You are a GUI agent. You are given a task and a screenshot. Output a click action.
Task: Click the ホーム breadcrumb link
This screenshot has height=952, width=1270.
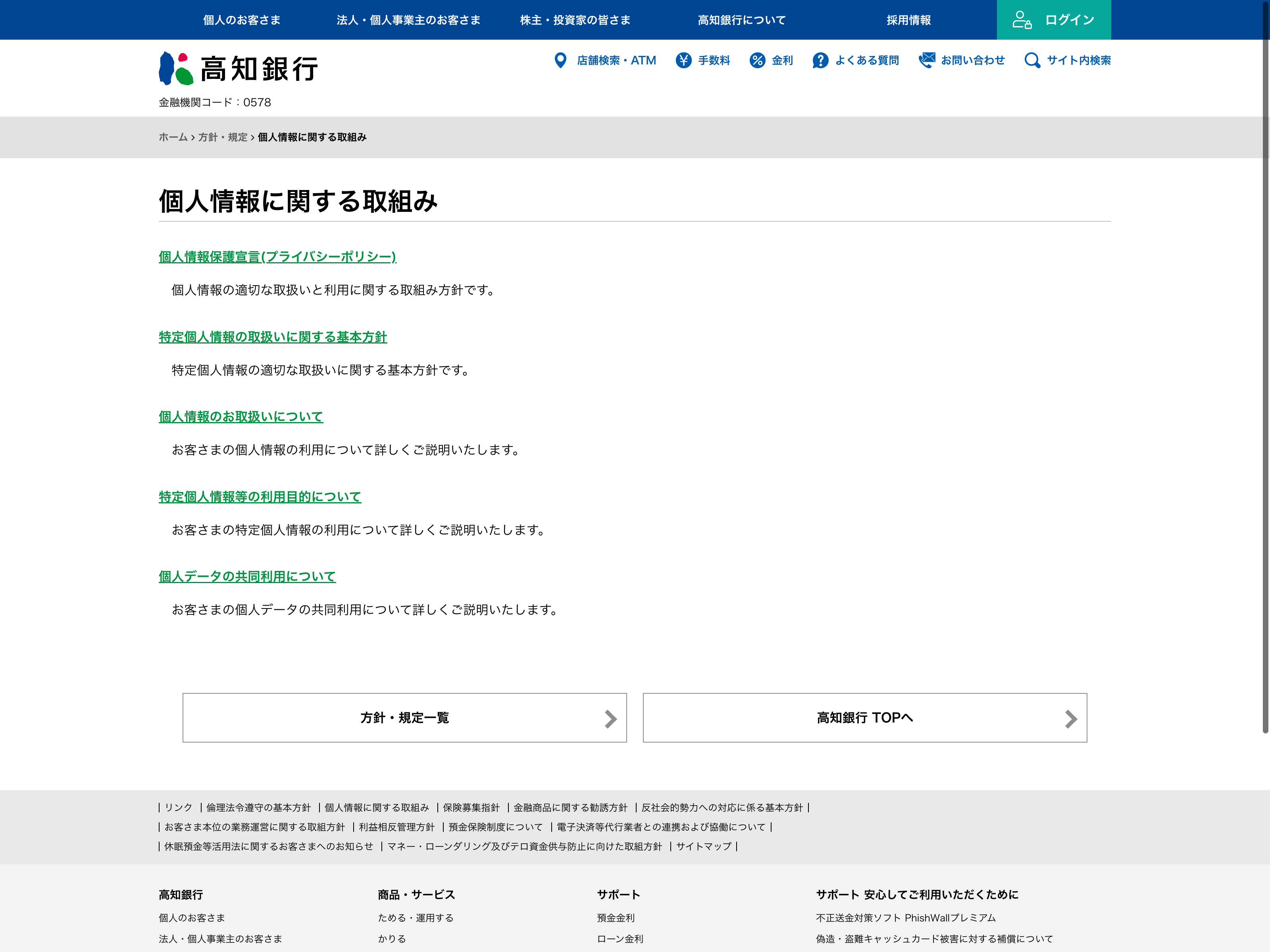pos(173,137)
